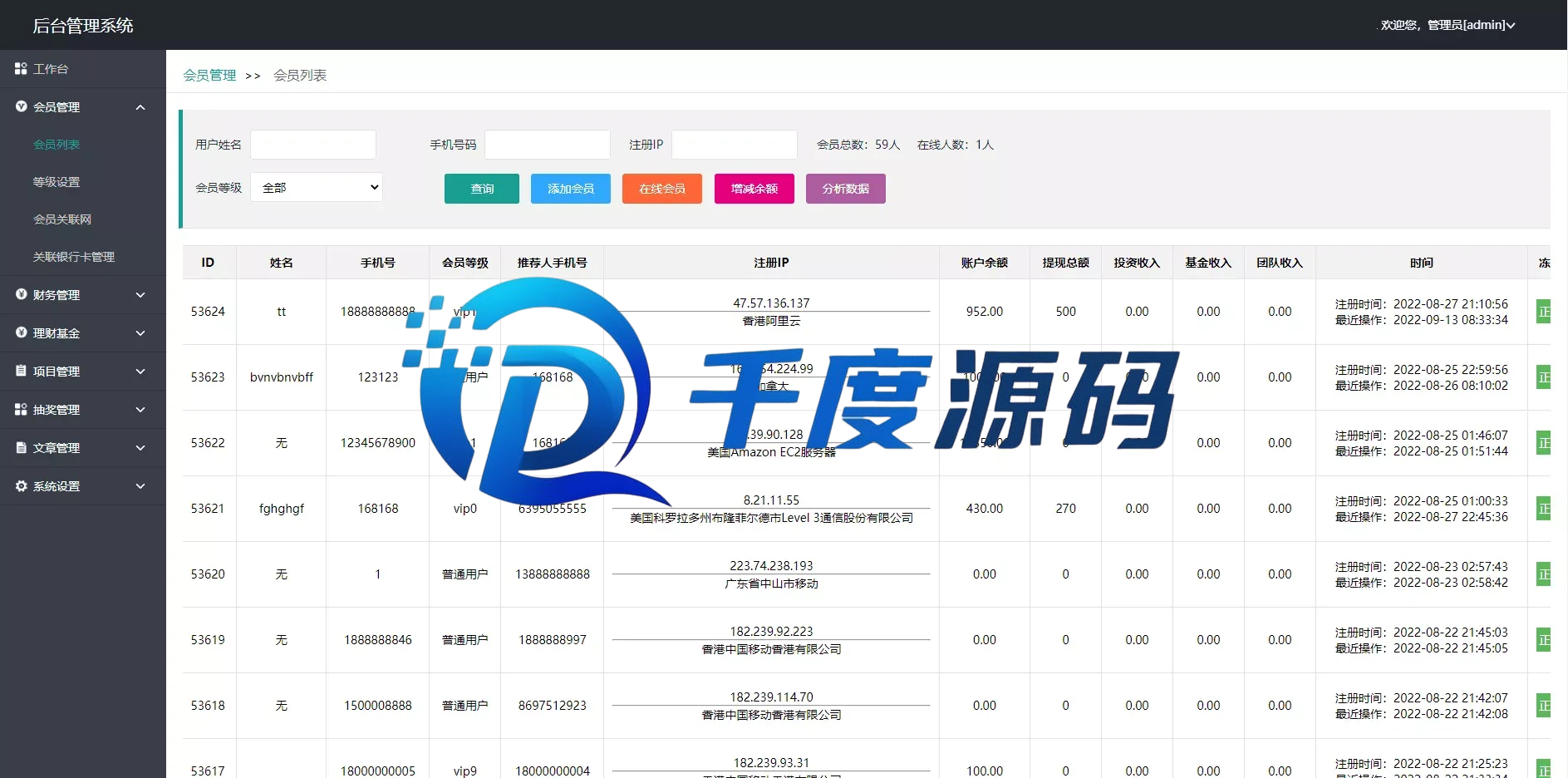Click green status button in row 53619
The width and height of the screenshot is (1568, 778).
pos(1544,640)
